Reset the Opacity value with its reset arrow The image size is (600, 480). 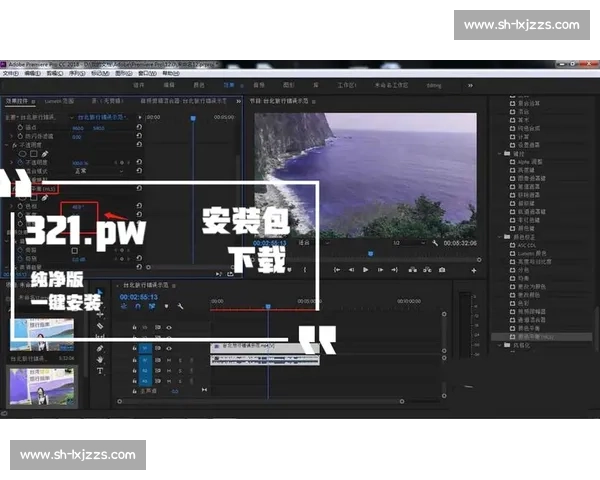click(139, 162)
